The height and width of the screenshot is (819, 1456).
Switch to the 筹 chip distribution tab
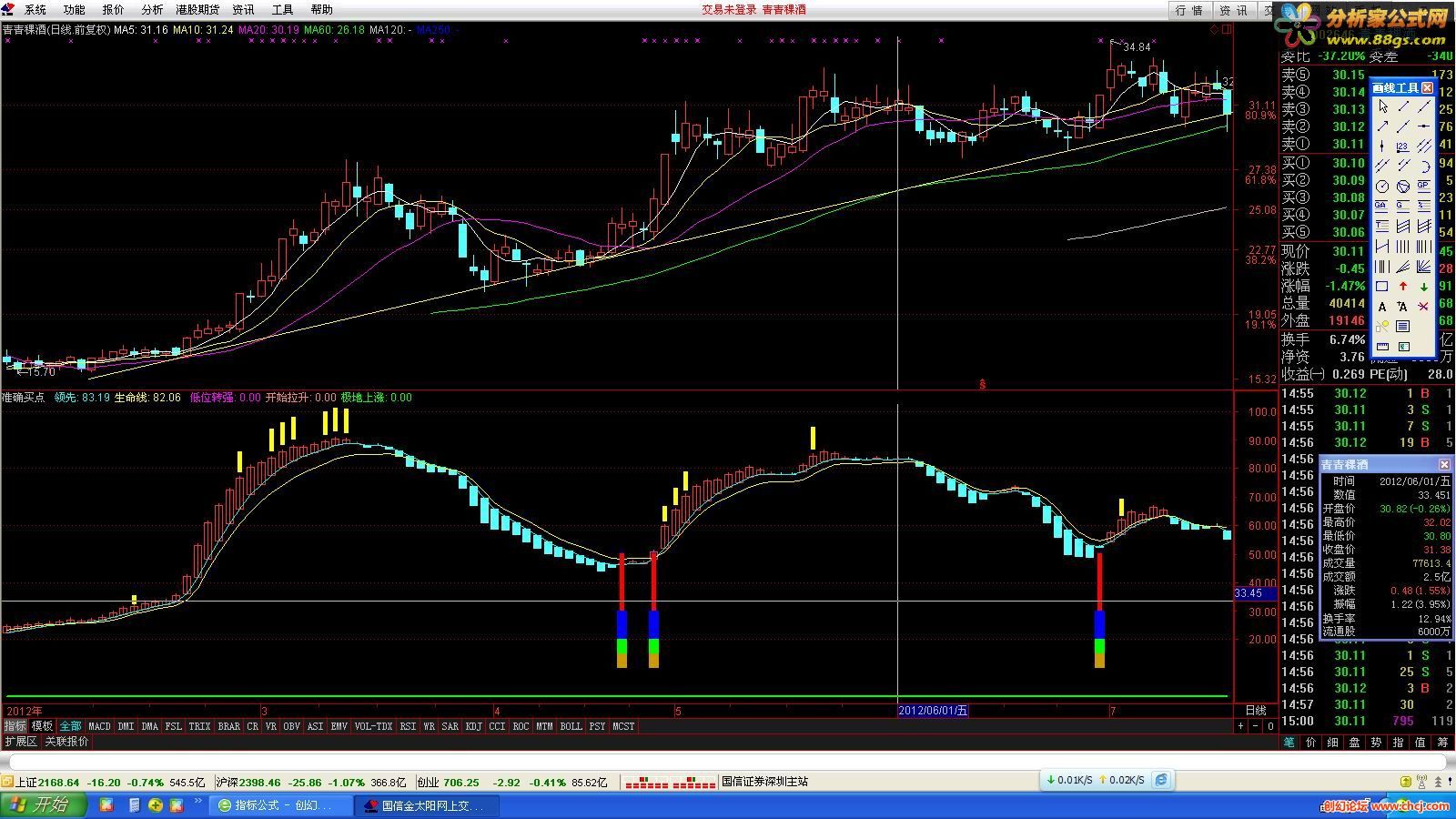click(1443, 743)
